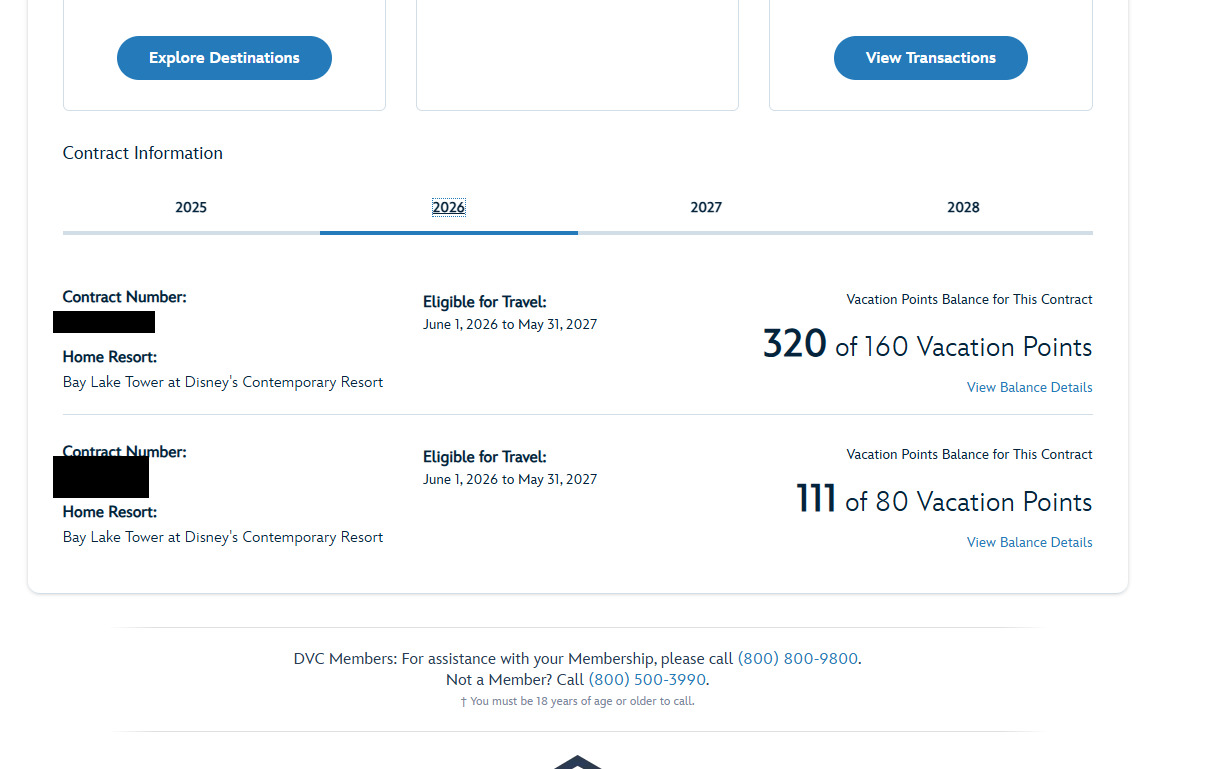Switch to the 2027 tab

pos(706,208)
